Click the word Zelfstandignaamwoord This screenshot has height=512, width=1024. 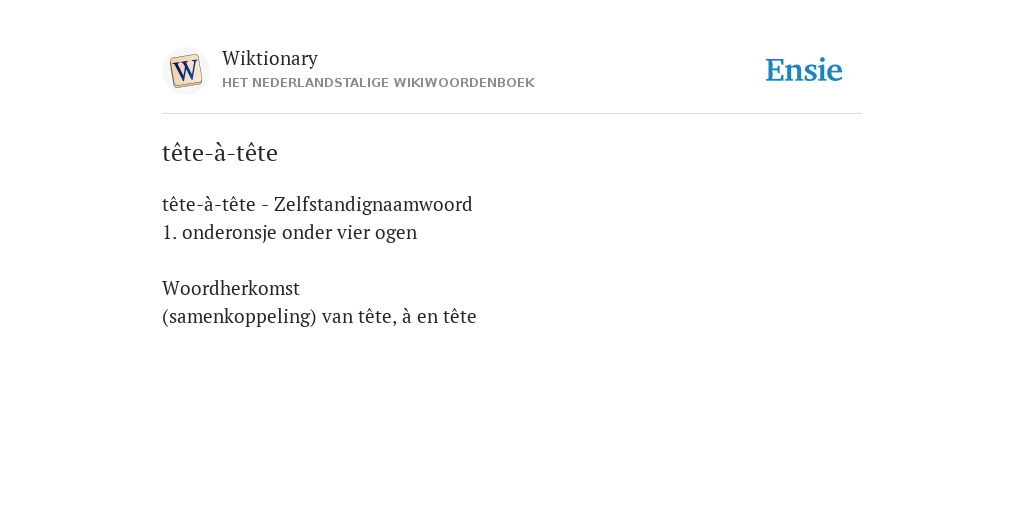(373, 205)
